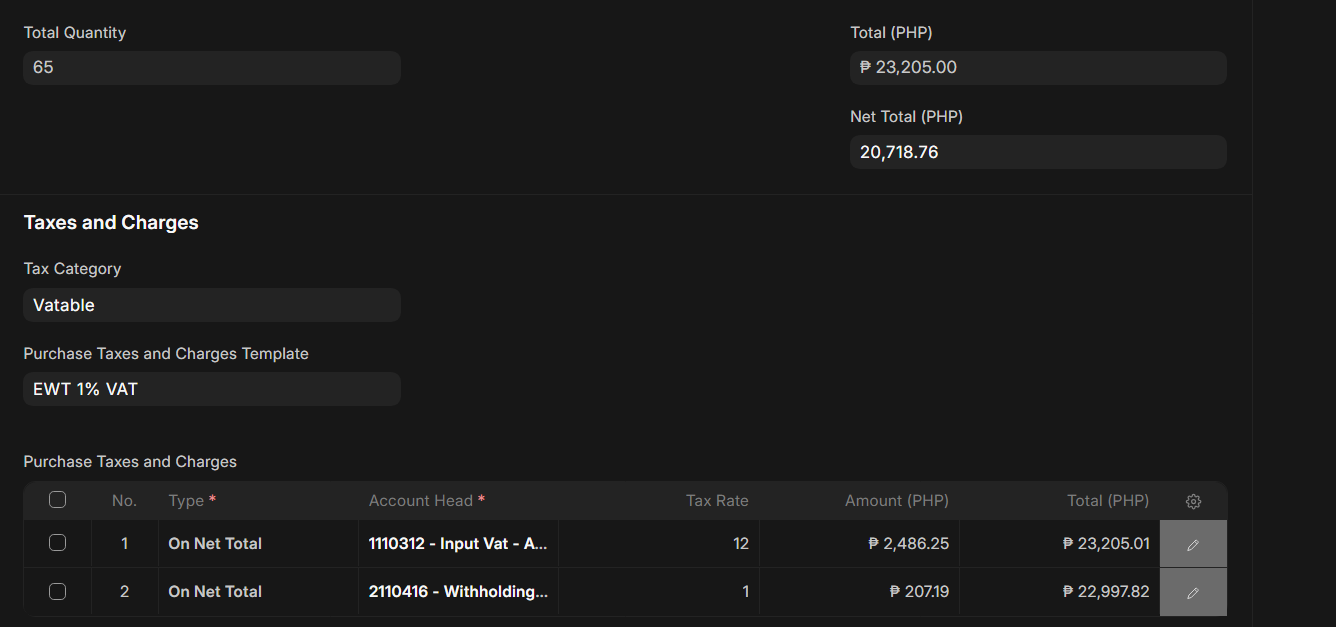Click row 1 Amount cell ₱ 2,486.25
Viewport: 1336px width, 627px height.
(x=858, y=544)
